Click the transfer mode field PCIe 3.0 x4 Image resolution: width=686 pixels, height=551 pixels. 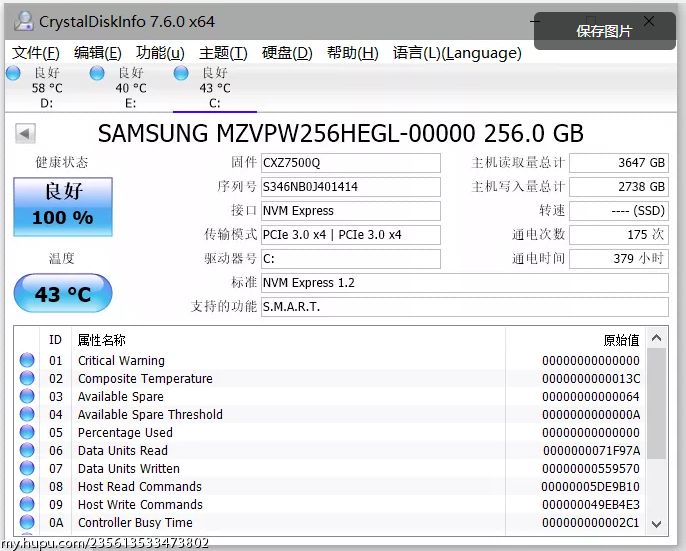point(351,235)
